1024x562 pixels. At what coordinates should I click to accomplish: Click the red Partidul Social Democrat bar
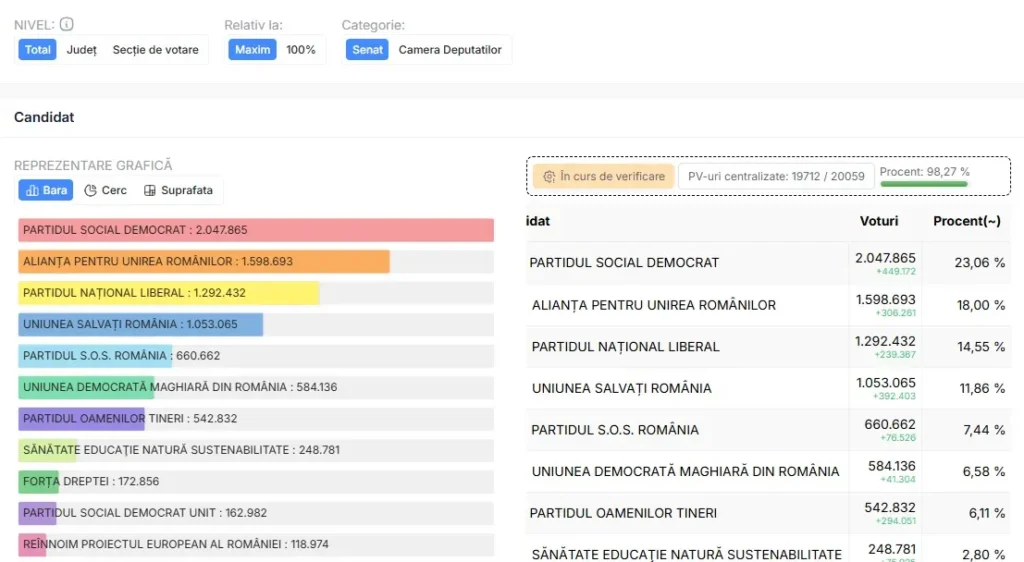point(256,230)
